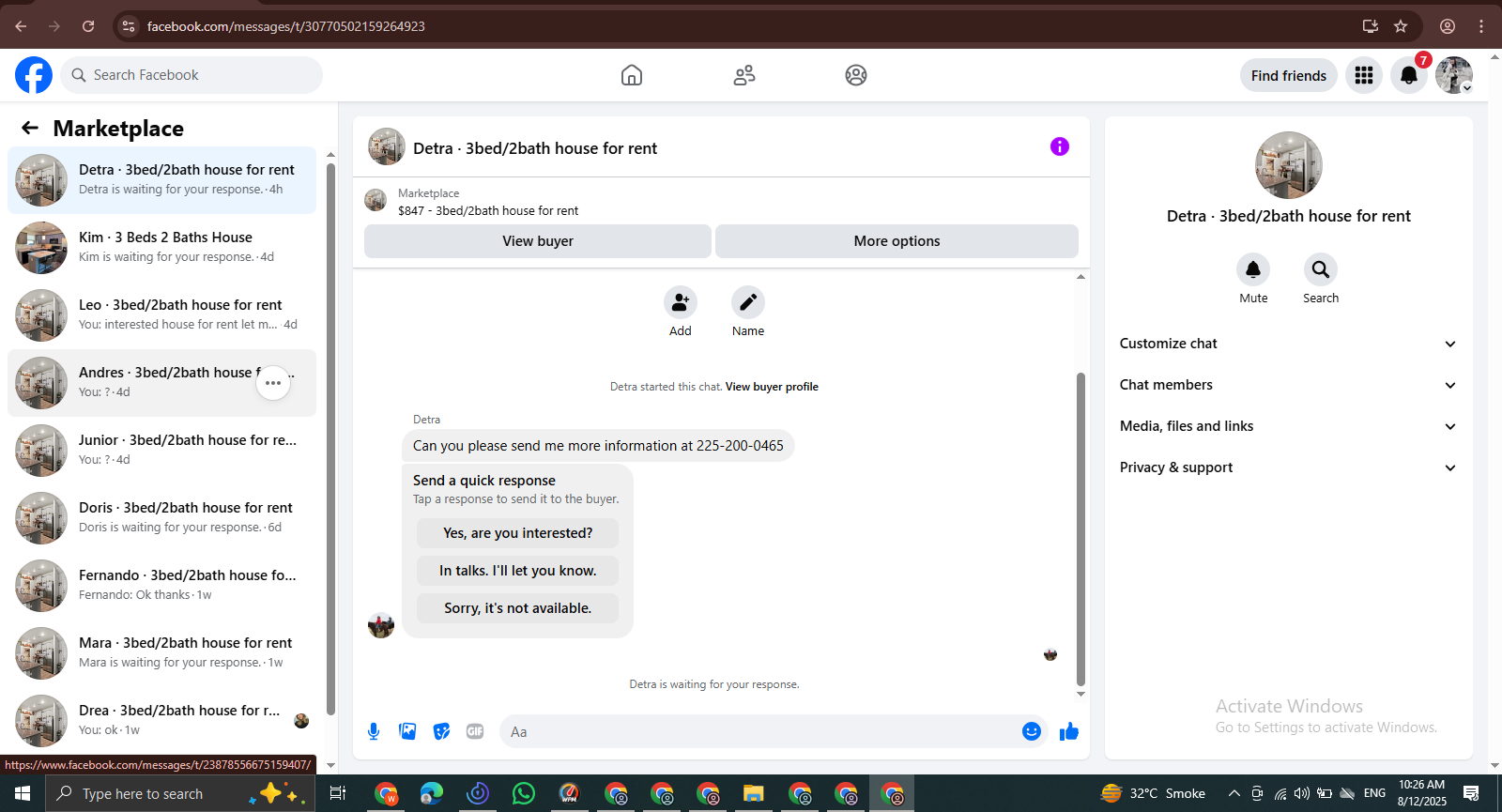Screen dimensions: 1502x812
Task: Record a voice clip with microphone icon
Action: click(x=374, y=731)
